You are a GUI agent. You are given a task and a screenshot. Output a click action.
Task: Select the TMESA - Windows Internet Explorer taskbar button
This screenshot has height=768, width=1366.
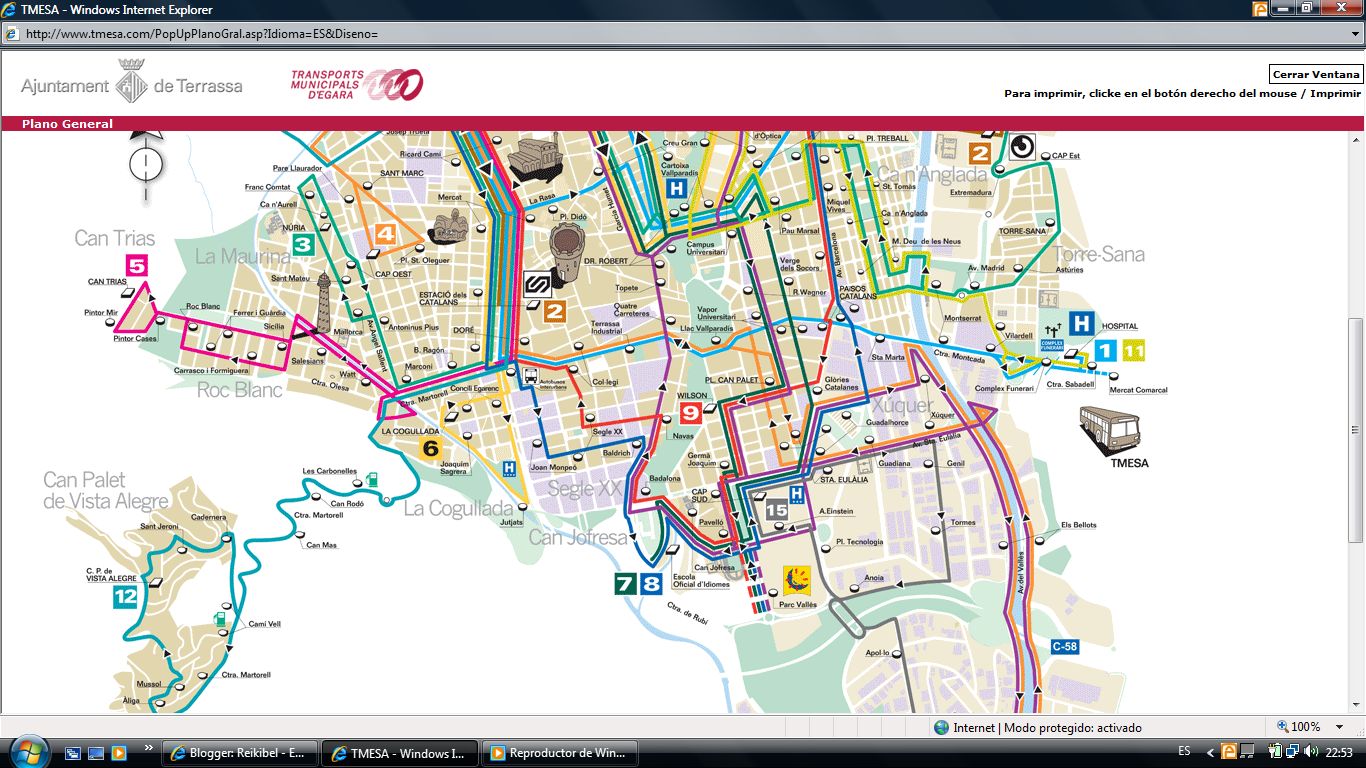(x=400, y=753)
